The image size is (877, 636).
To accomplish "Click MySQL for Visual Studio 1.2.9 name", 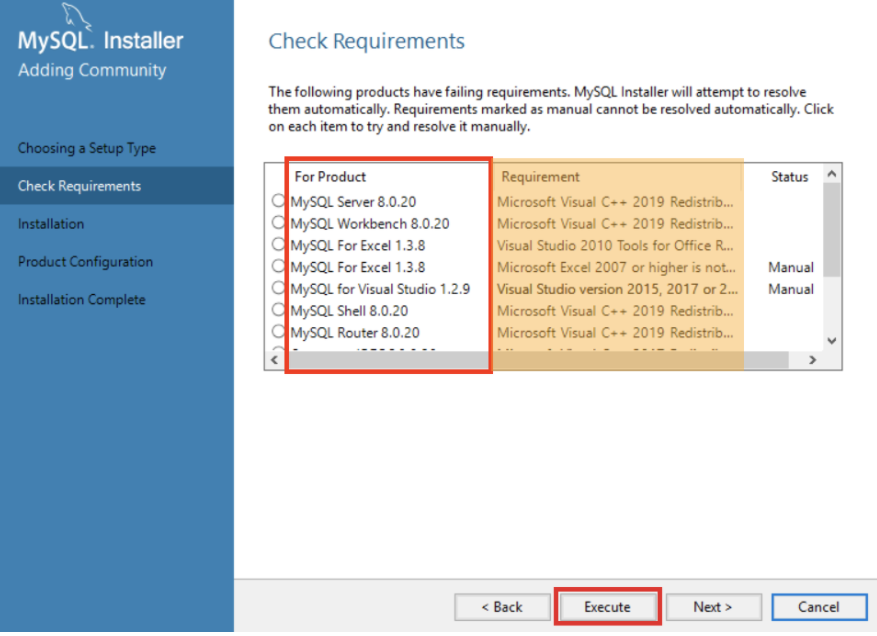I will [380, 289].
